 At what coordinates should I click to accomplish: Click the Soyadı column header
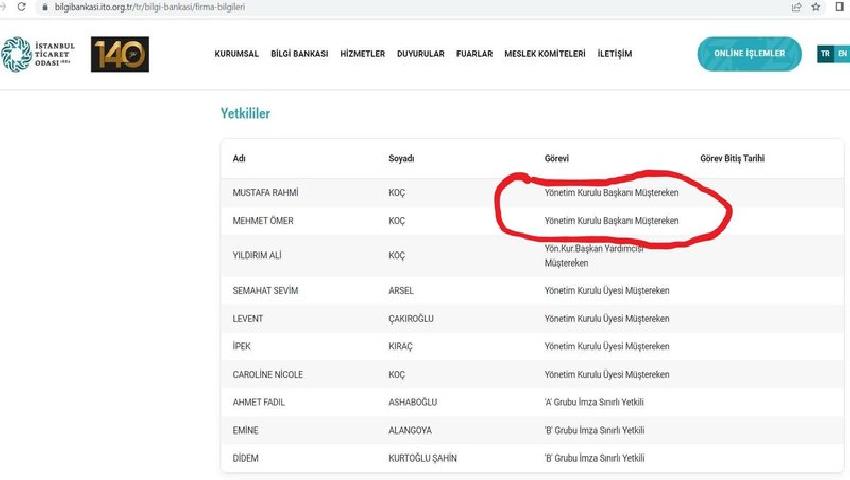pyautogui.click(x=401, y=158)
